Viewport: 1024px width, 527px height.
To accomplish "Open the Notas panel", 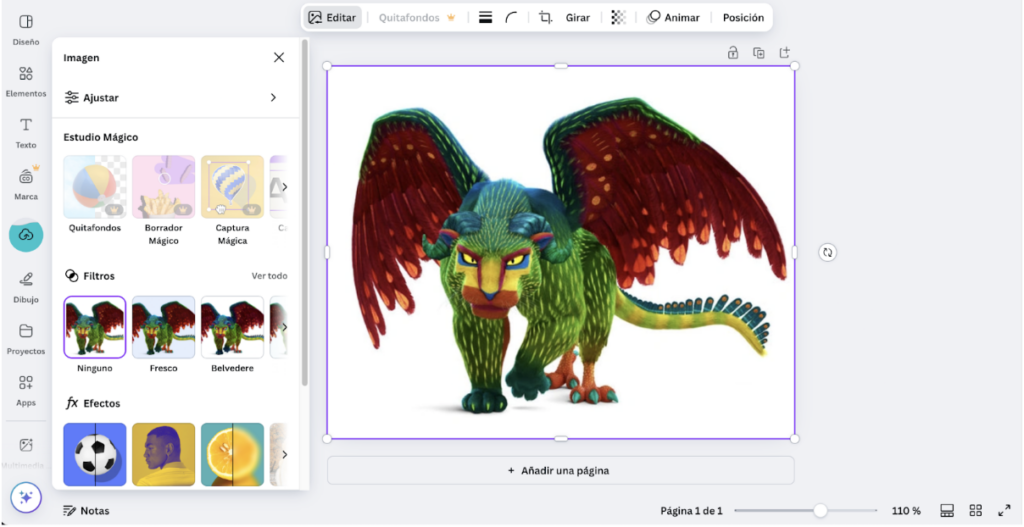I will click(x=86, y=511).
